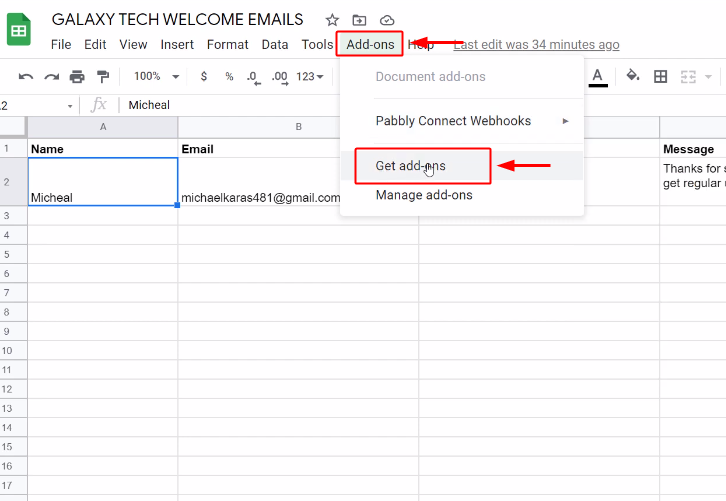Select the Message header cell
This screenshot has width=726, height=501.
pyautogui.click(x=693, y=149)
